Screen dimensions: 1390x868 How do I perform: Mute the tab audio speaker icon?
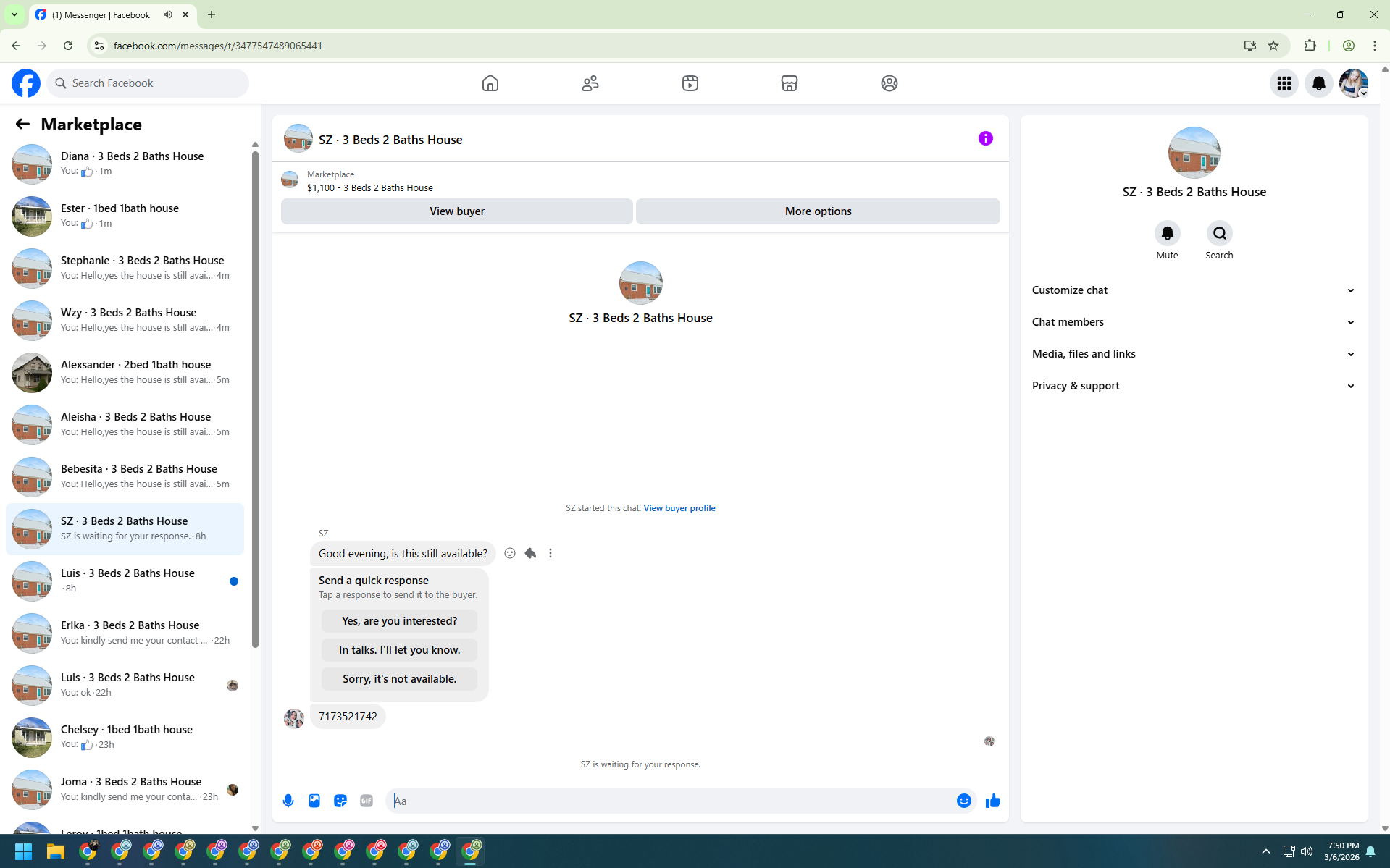[168, 14]
